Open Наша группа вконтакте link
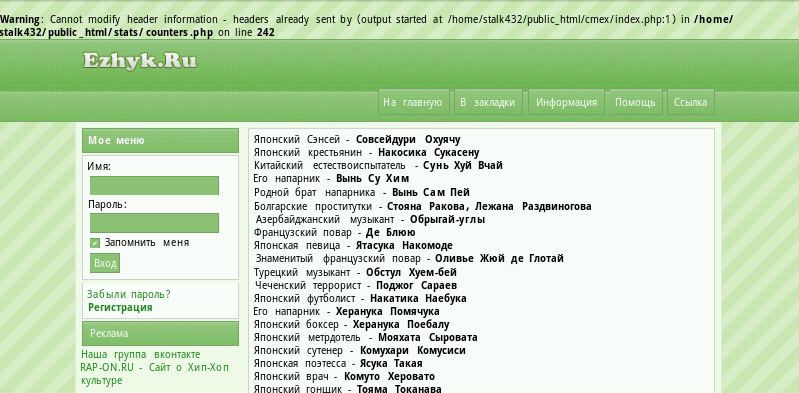 click(x=141, y=354)
